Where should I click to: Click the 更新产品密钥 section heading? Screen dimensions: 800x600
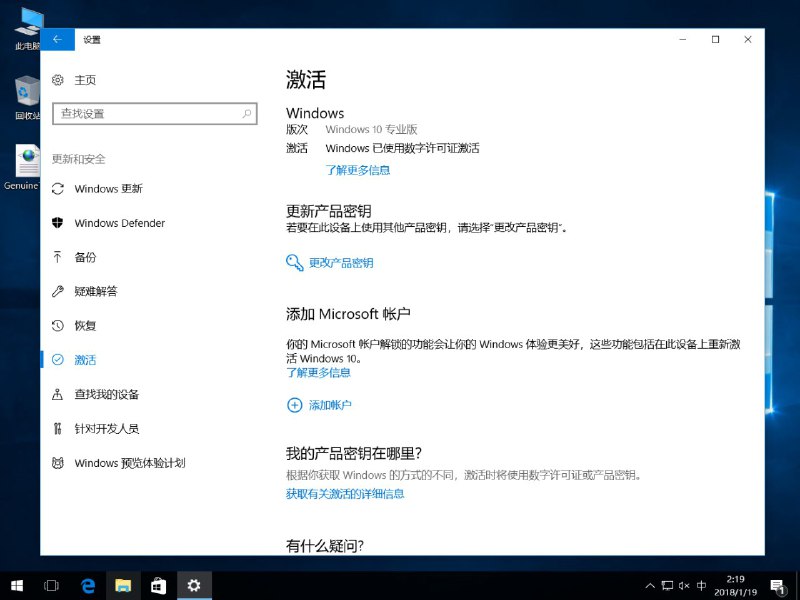pos(329,211)
